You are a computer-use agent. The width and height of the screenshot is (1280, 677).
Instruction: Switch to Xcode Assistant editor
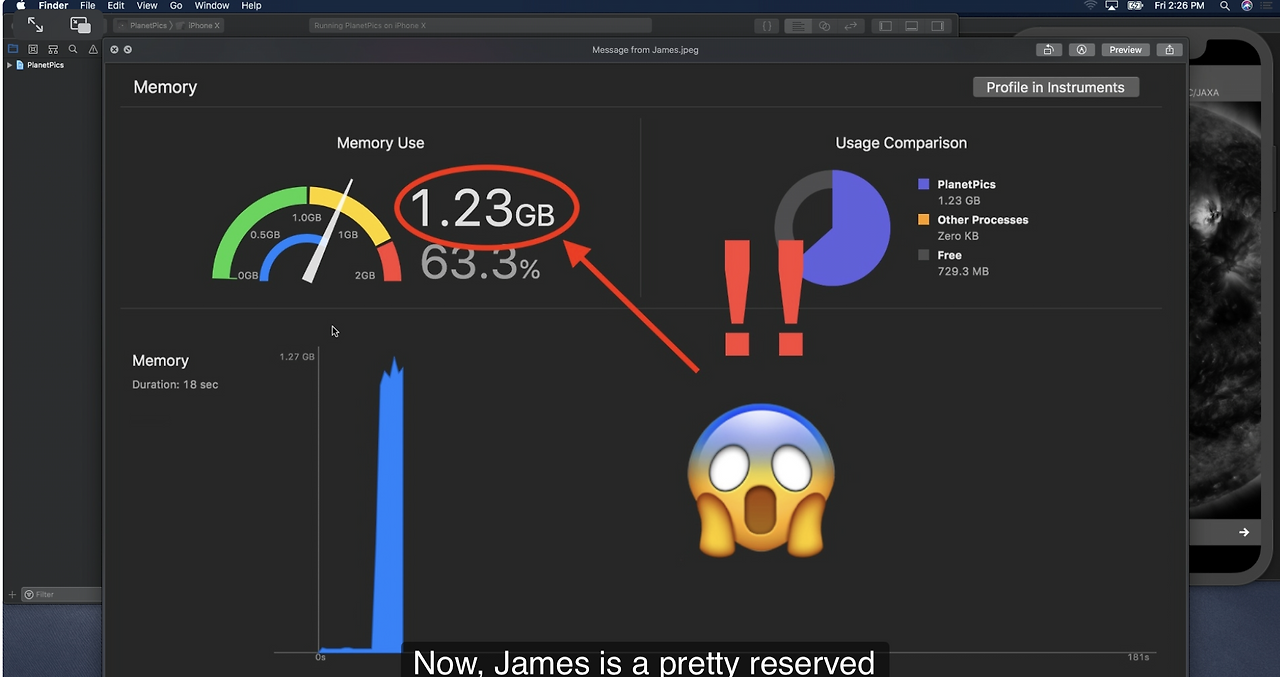(824, 26)
